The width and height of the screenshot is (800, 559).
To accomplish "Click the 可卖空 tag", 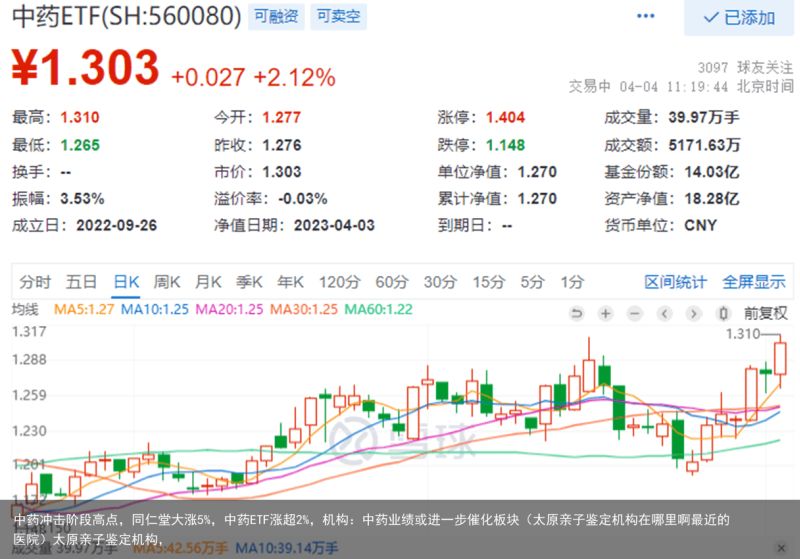I will 338,17.
